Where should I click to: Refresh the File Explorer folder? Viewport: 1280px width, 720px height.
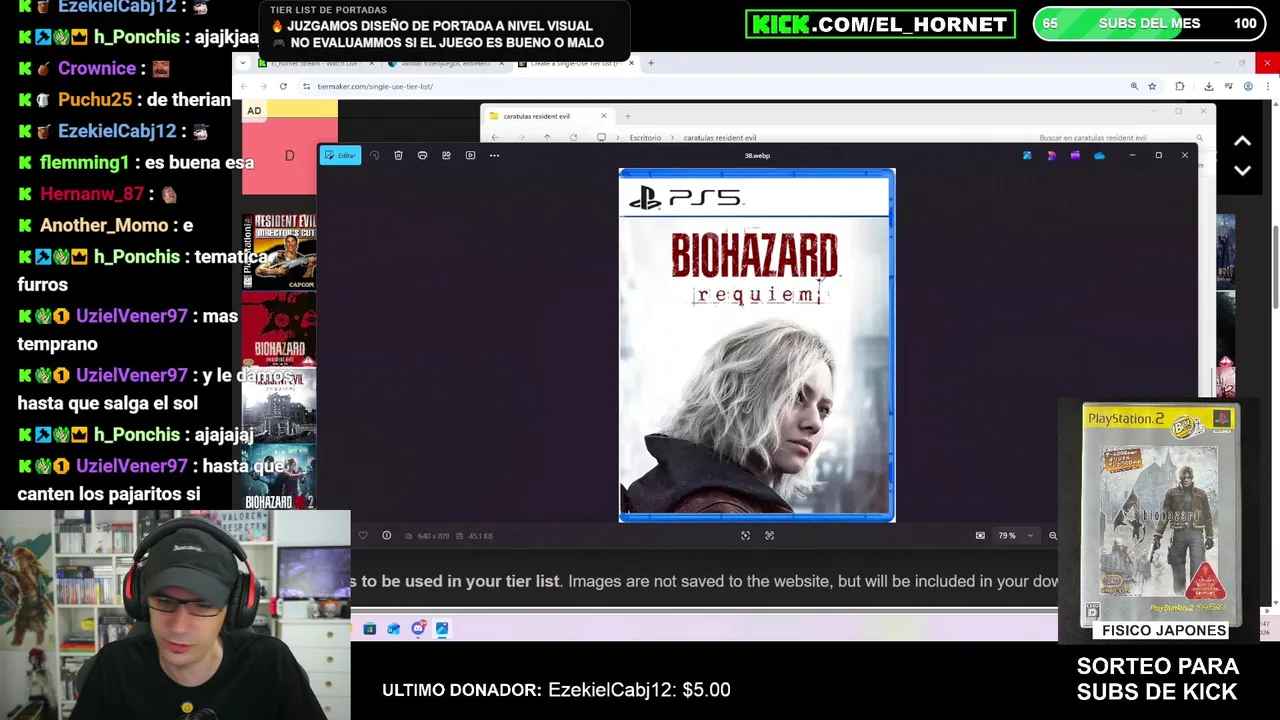click(x=573, y=137)
